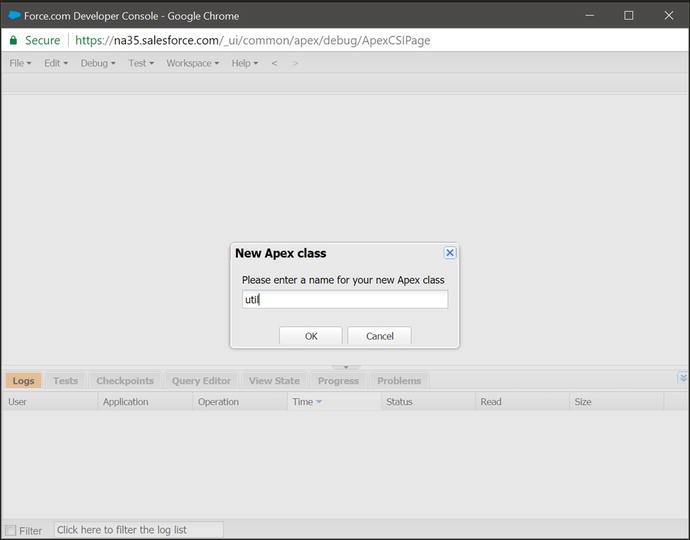Switch to the Logs tab
The height and width of the screenshot is (540, 690).
pos(23,381)
